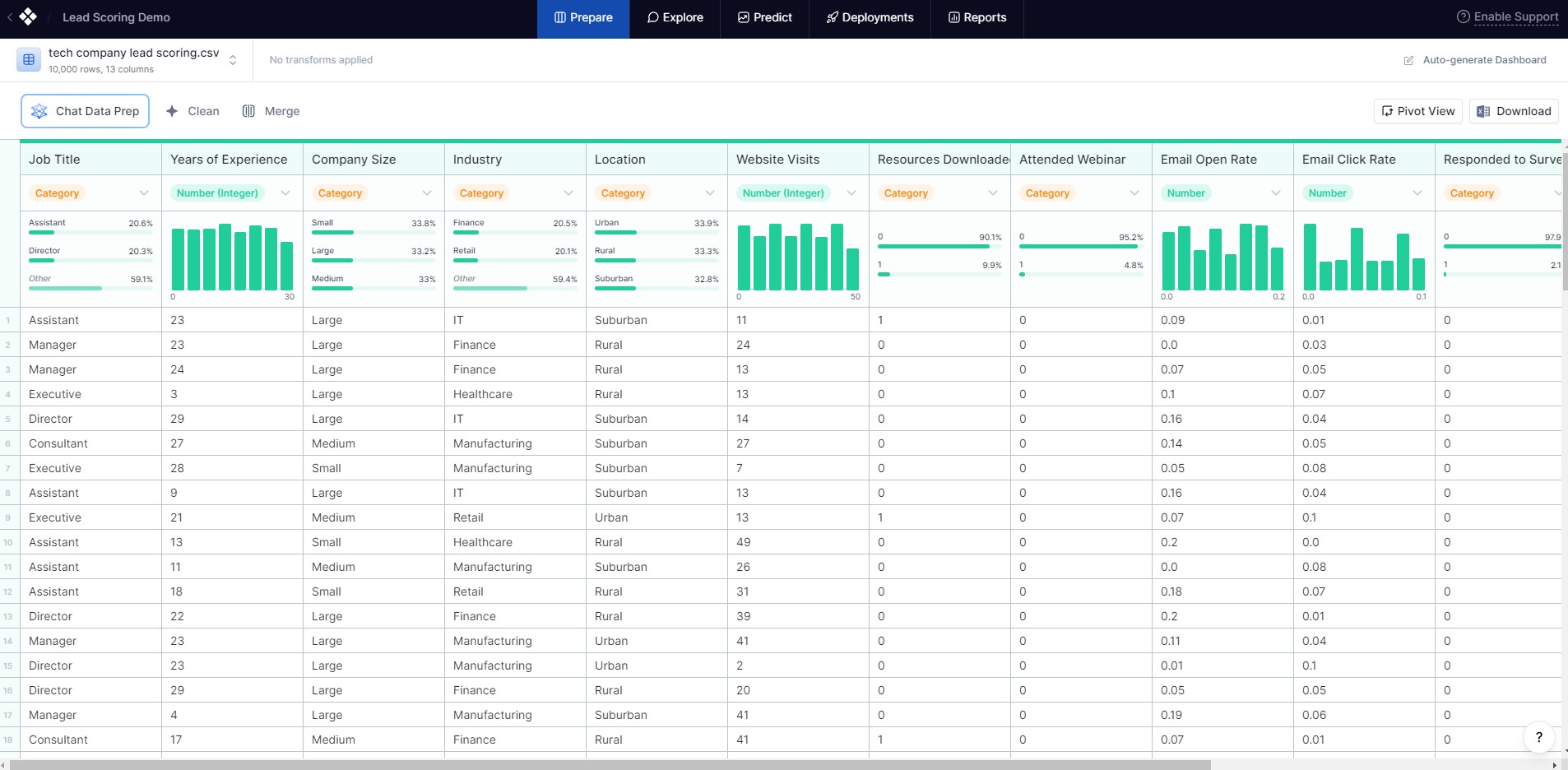Click the Clean sparkle icon
This screenshot has height=770, width=1568.
coord(172,111)
